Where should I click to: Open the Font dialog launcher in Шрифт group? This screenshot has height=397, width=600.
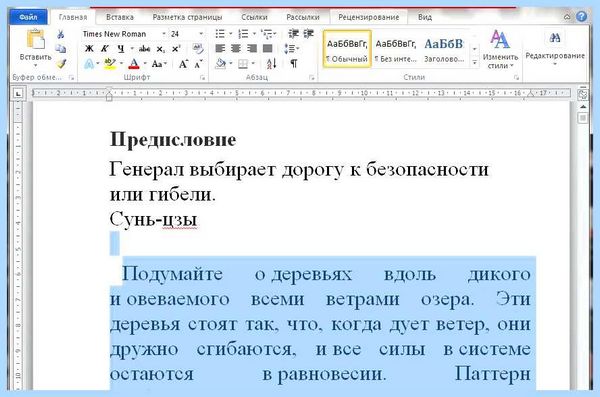click(x=202, y=78)
